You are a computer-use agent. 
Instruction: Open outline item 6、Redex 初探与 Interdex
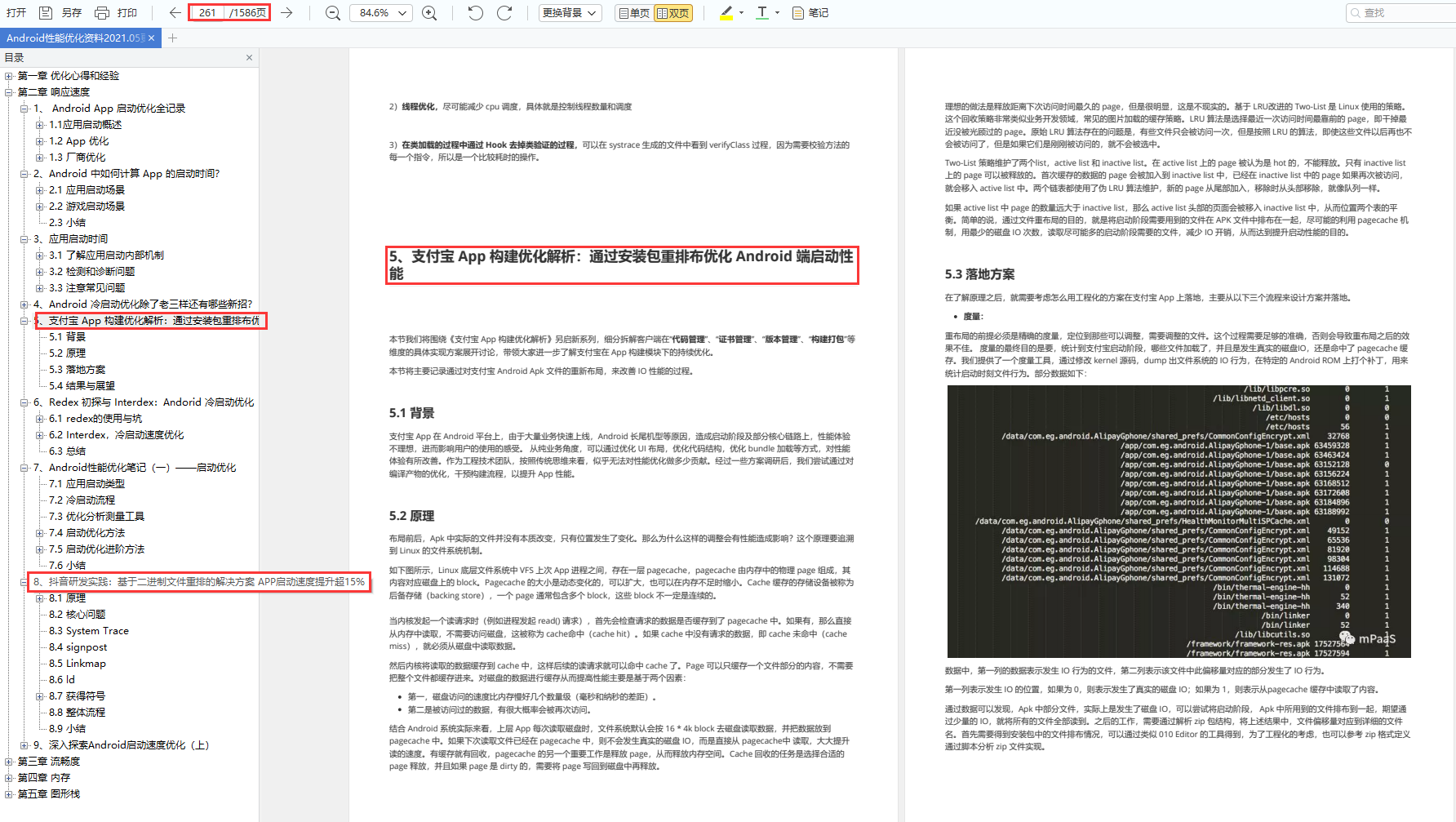point(144,402)
